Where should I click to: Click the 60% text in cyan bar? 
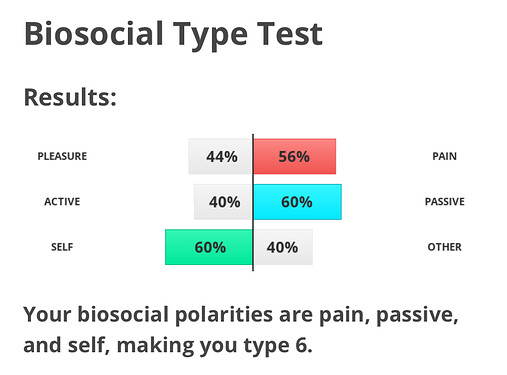point(297,202)
